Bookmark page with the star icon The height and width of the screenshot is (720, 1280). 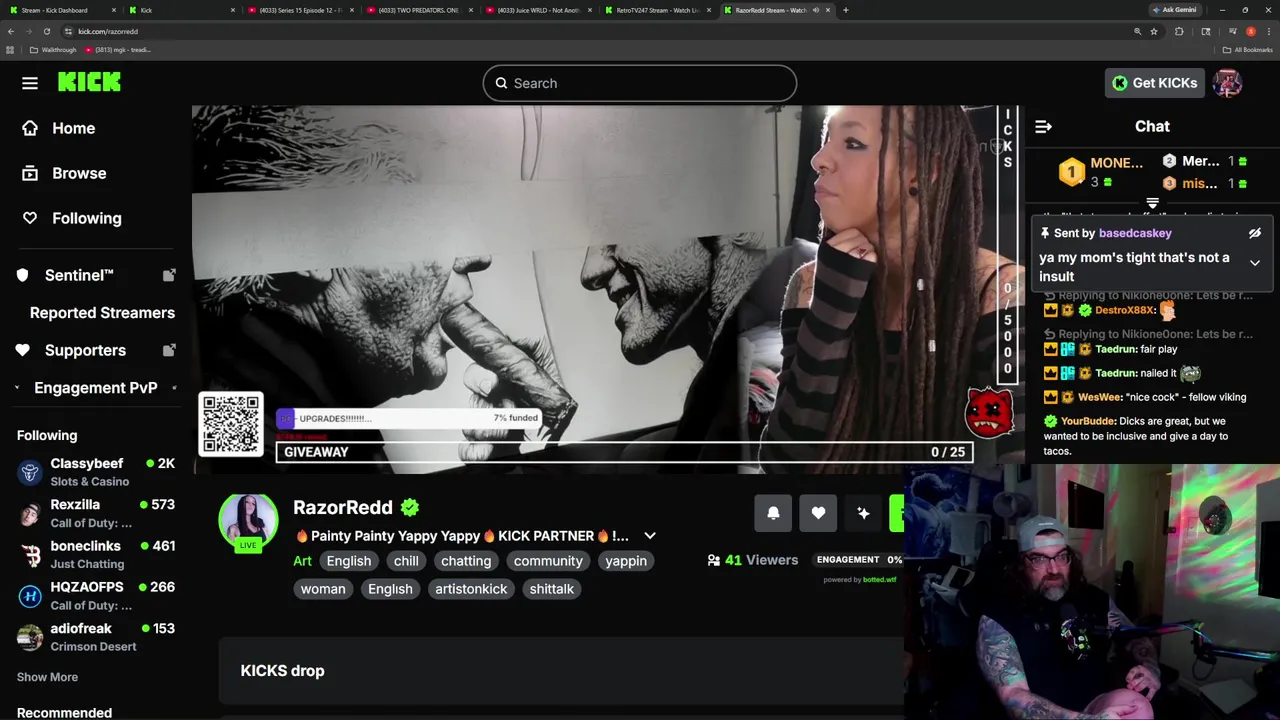(x=1154, y=31)
